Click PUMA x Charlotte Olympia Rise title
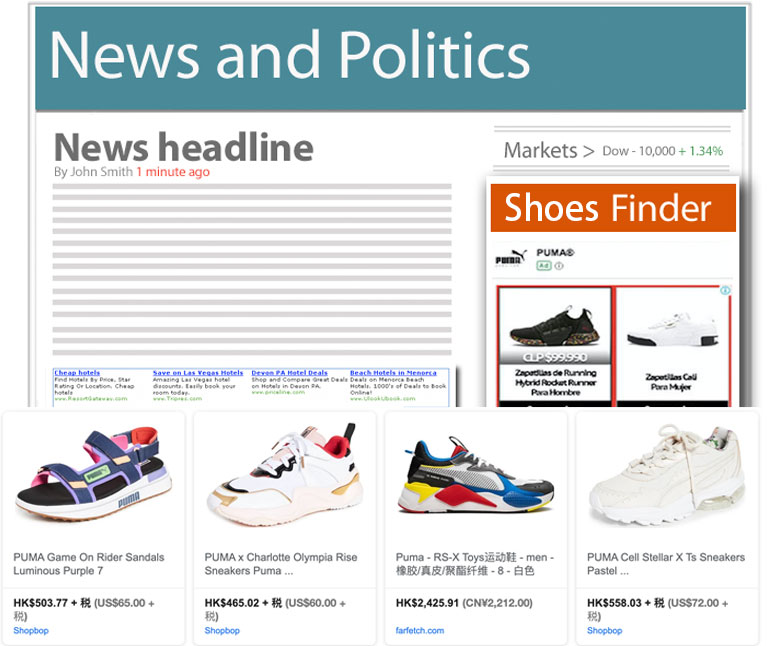Viewport: 768px width, 646px height. pyautogui.click(x=281, y=564)
